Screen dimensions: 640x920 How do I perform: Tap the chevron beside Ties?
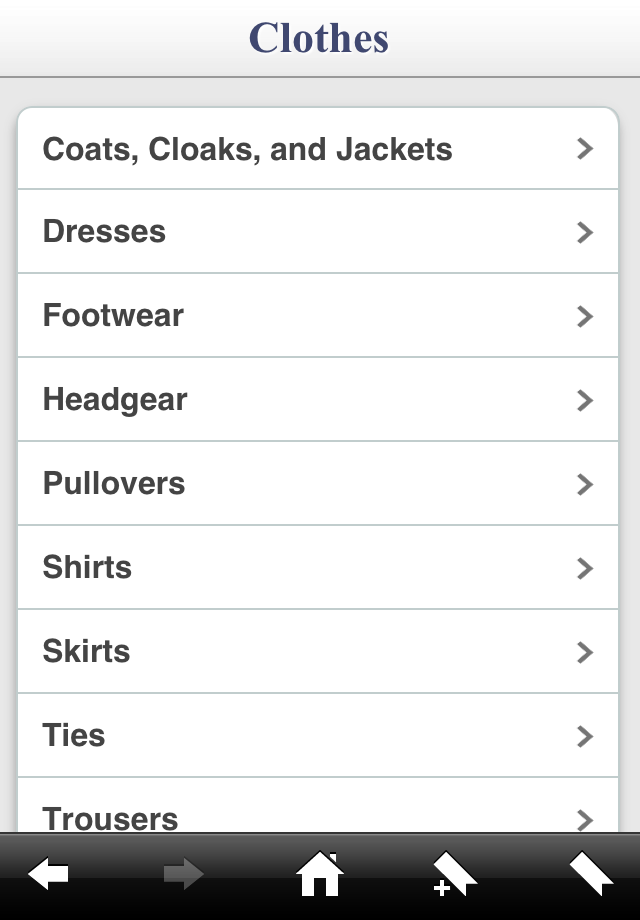(585, 736)
